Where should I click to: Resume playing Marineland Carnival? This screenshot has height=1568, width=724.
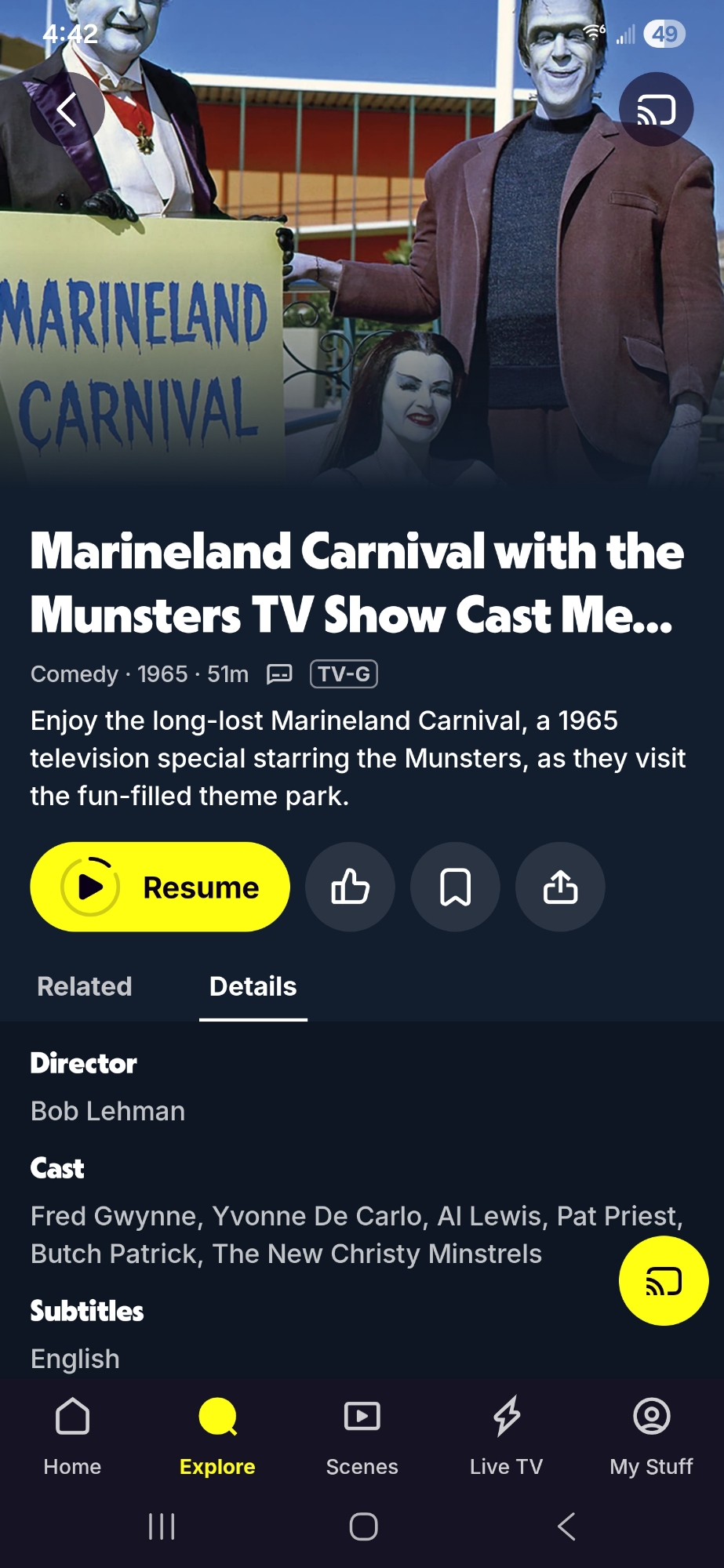click(x=160, y=887)
